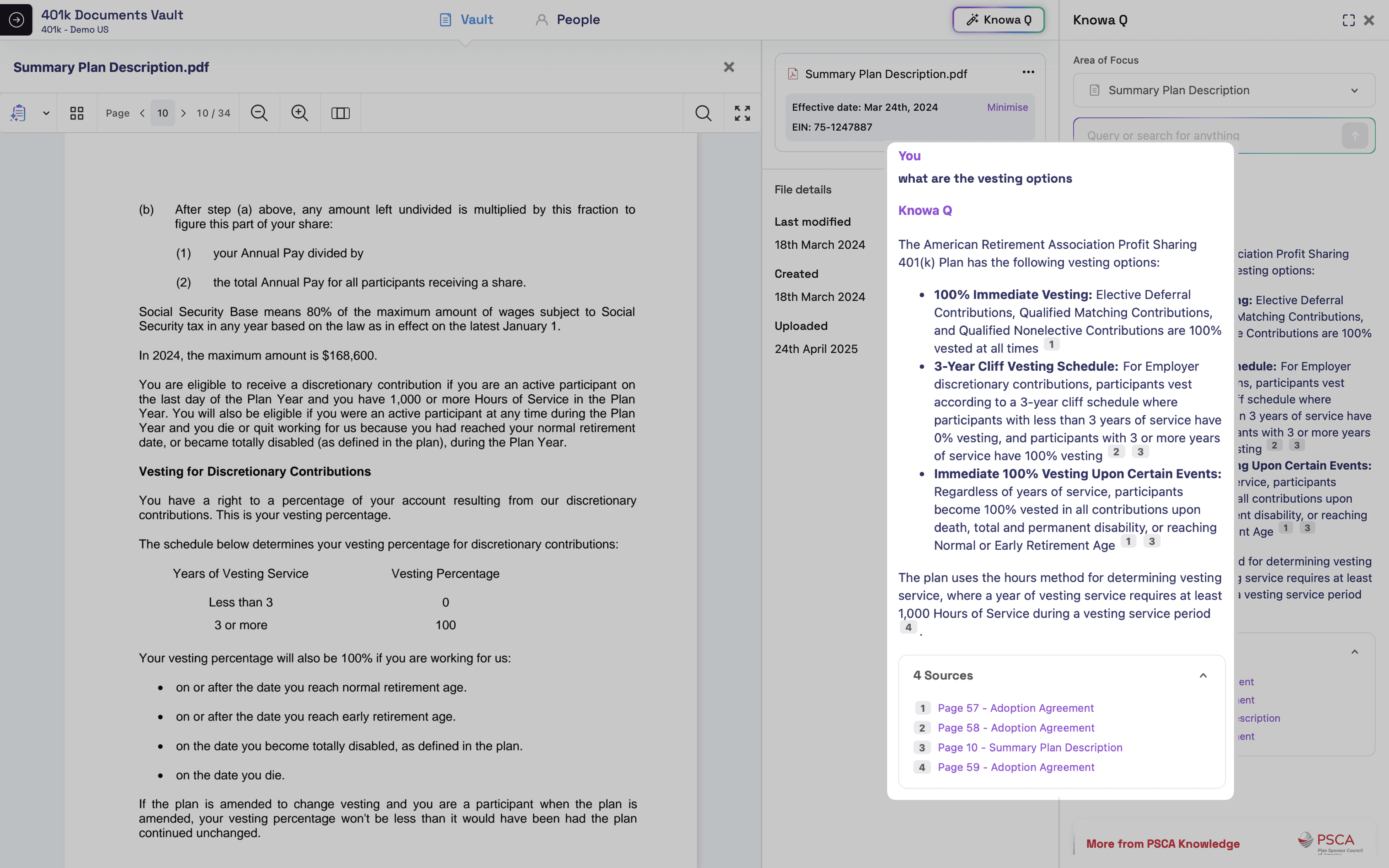This screenshot has width=1389, height=868.
Task: Enter fullscreen mode for the PDF viewer
Action: (742, 113)
